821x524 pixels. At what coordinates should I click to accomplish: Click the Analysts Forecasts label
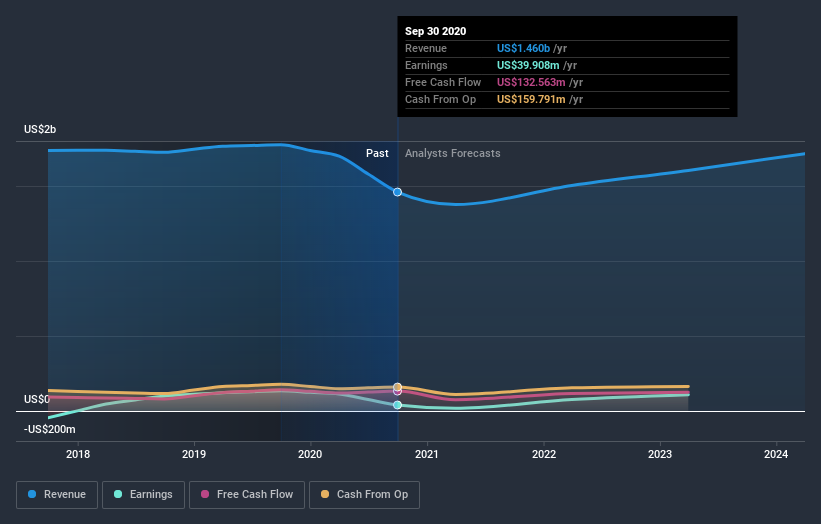(452, 153)
